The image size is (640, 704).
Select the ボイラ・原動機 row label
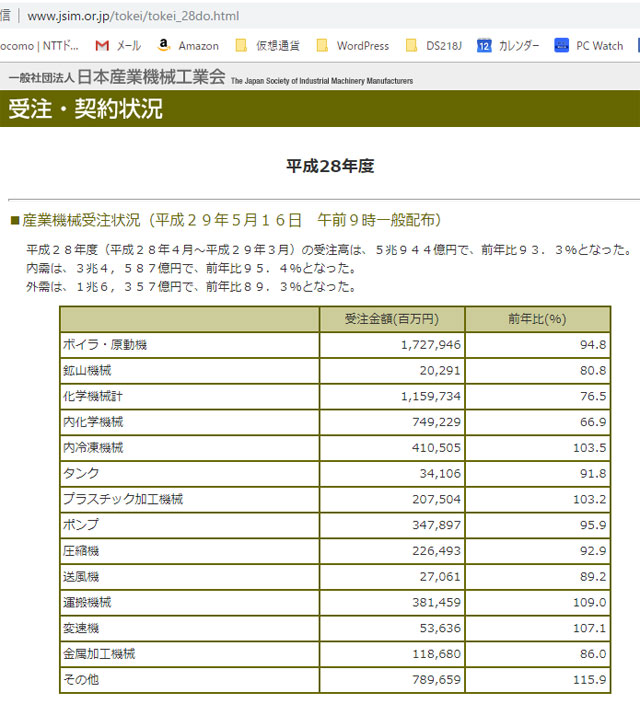[105, 345]
